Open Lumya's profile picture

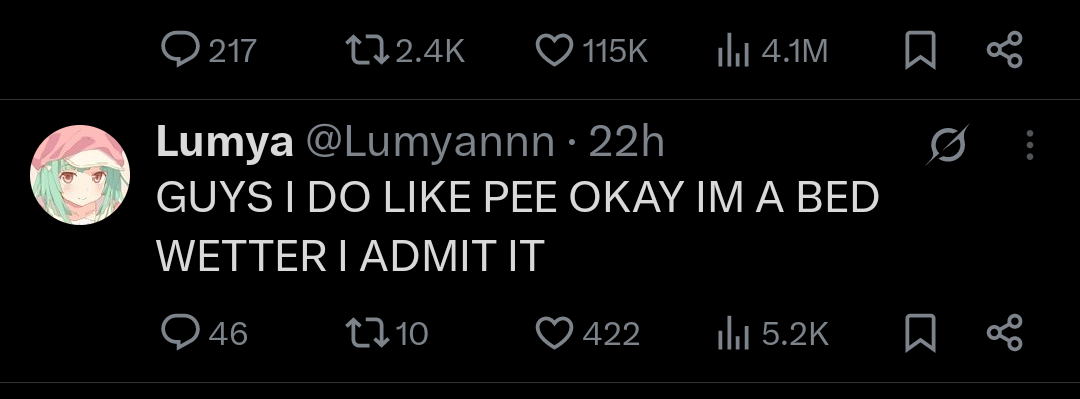coord(80,175)
